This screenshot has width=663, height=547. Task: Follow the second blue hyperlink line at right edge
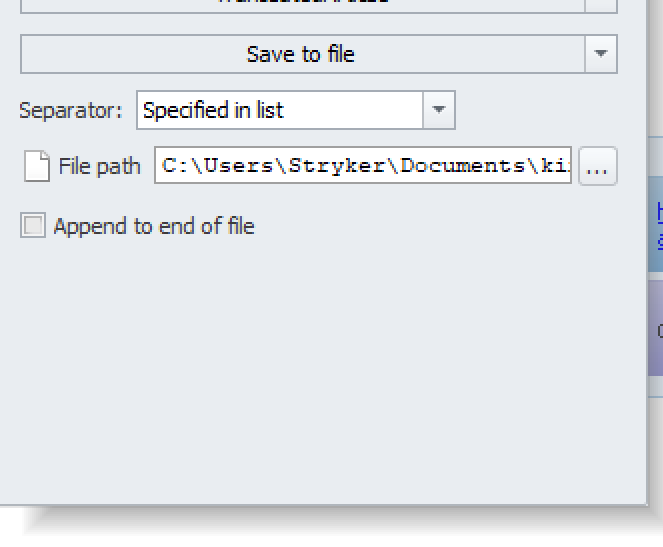[660, 240]
